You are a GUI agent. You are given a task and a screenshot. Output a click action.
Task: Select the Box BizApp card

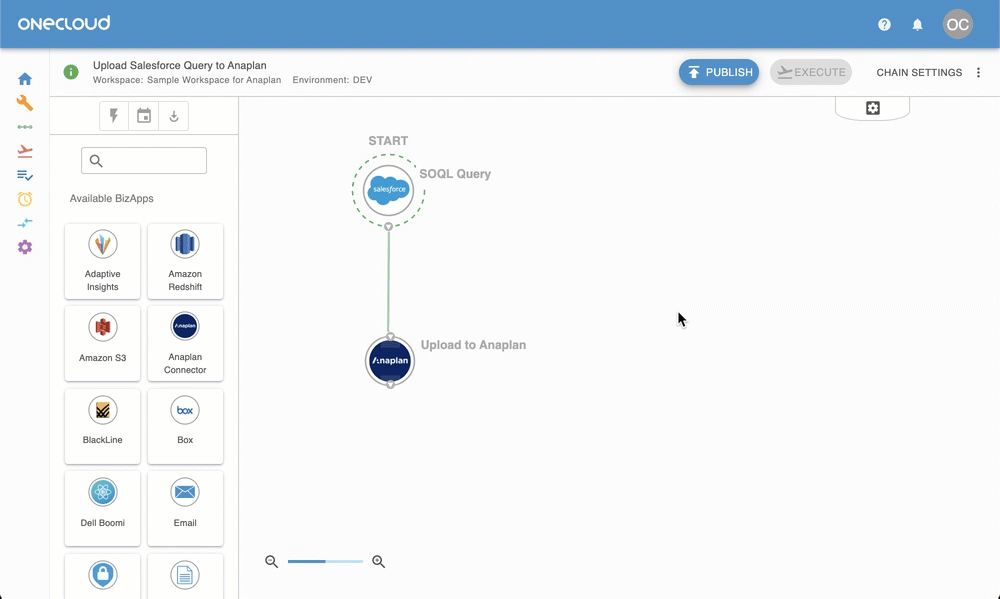click(185, 426)
